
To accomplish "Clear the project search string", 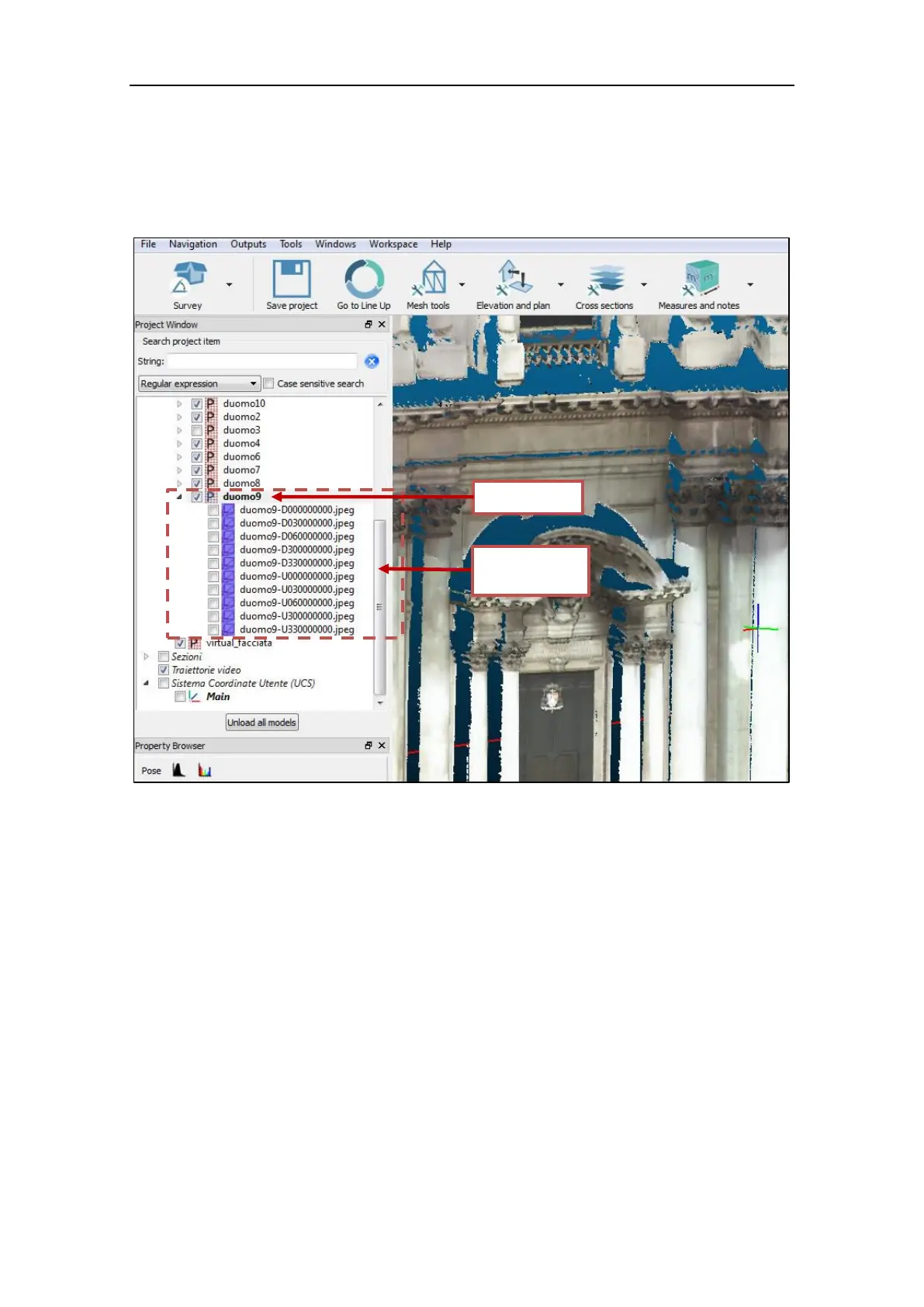I will coord(372,361).
